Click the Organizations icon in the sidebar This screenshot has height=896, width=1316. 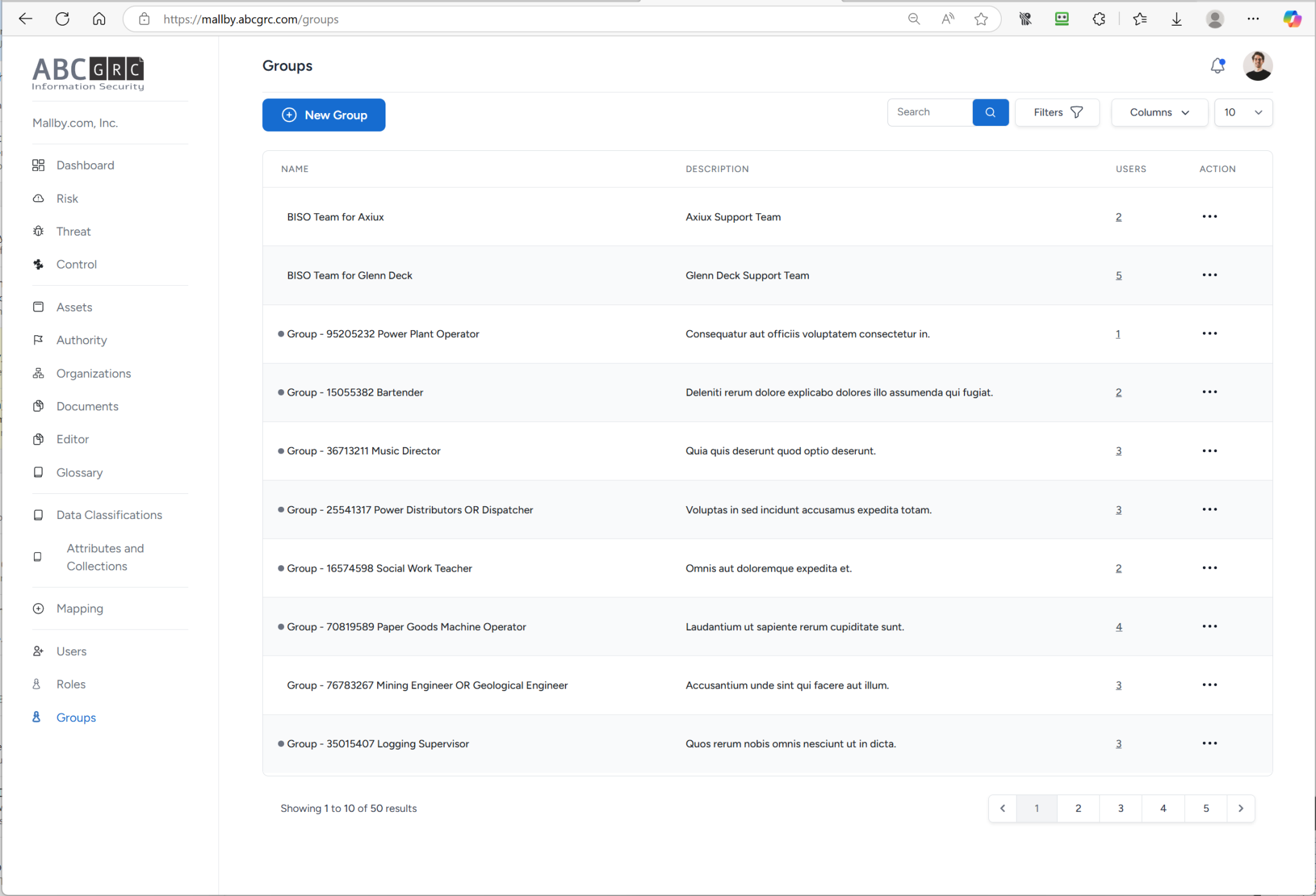click(39, 373)
